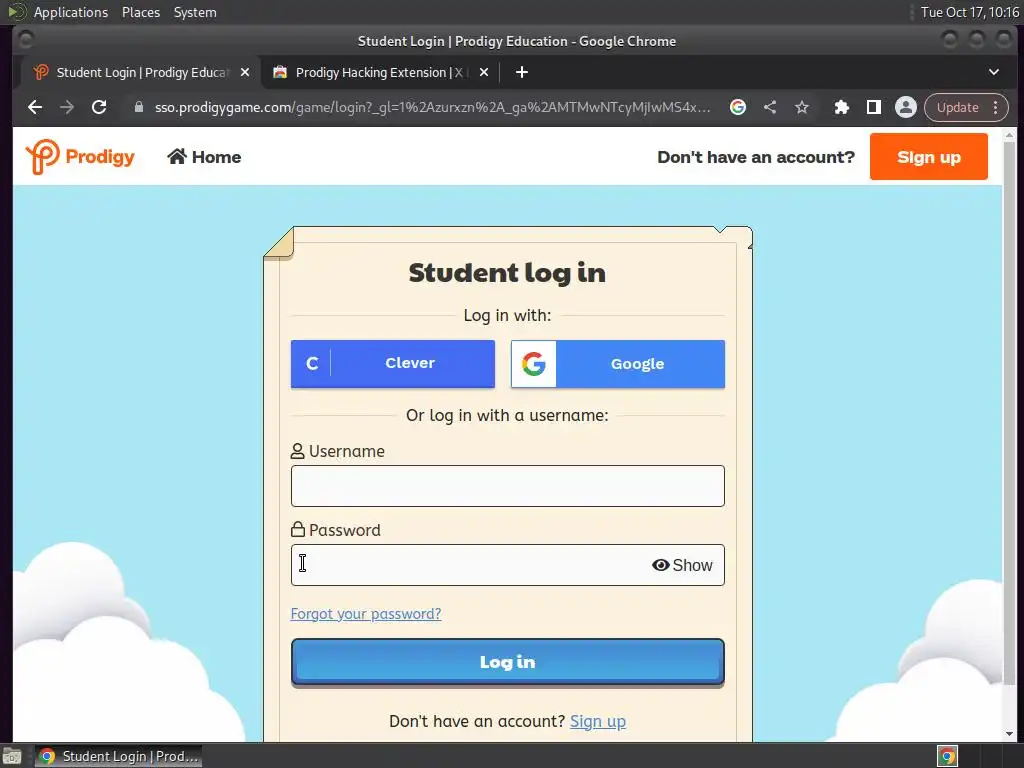Open the Places menu

tap(140, 12)
